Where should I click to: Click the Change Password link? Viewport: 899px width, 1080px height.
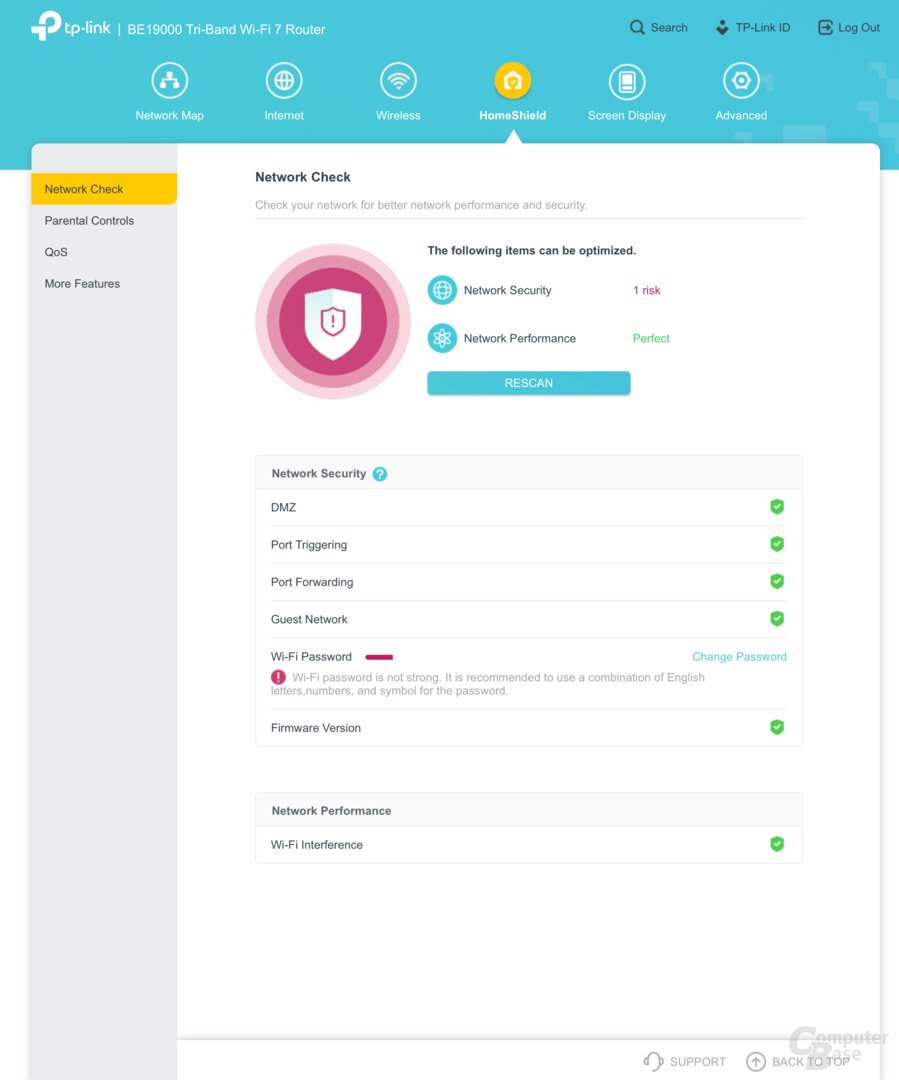point(739,657)
